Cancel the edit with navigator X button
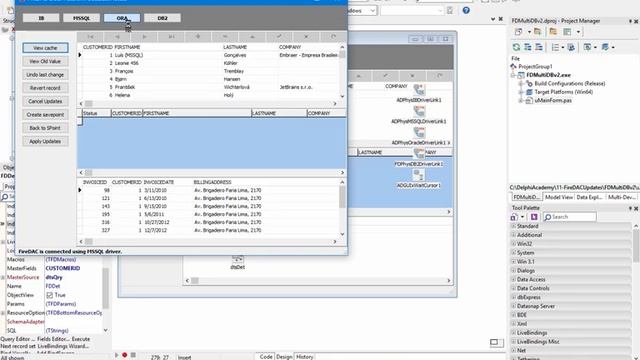The width and height of the screenshot is (640, 360). click(x=306, y=37)
